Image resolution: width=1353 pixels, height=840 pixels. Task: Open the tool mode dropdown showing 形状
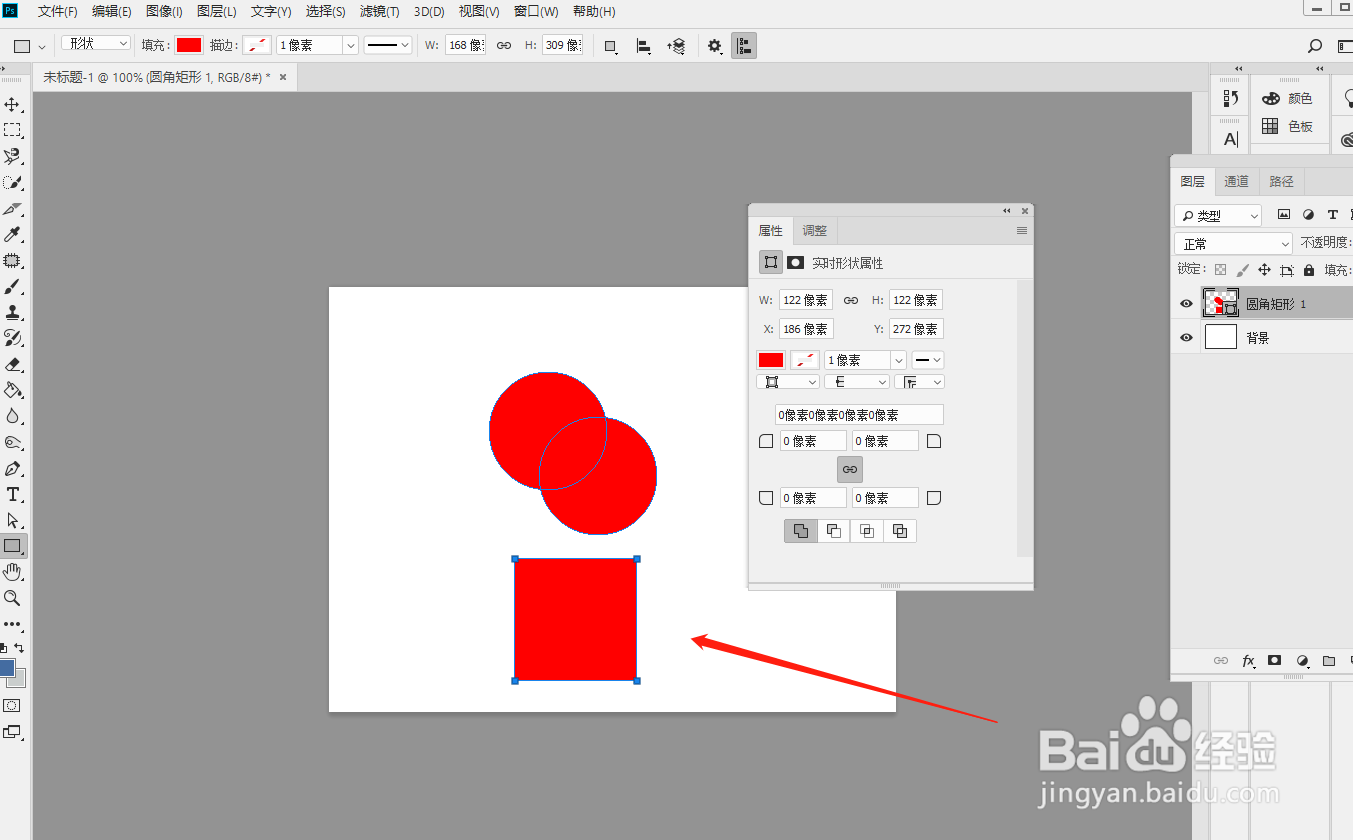95,44
